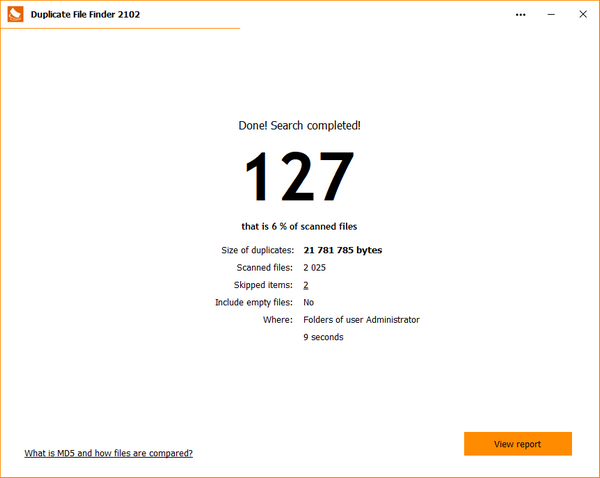The height and width of the screenshot is (478, 600).
Task: Click "that is 6 % of scanned files" text
Action: (299, 226)
